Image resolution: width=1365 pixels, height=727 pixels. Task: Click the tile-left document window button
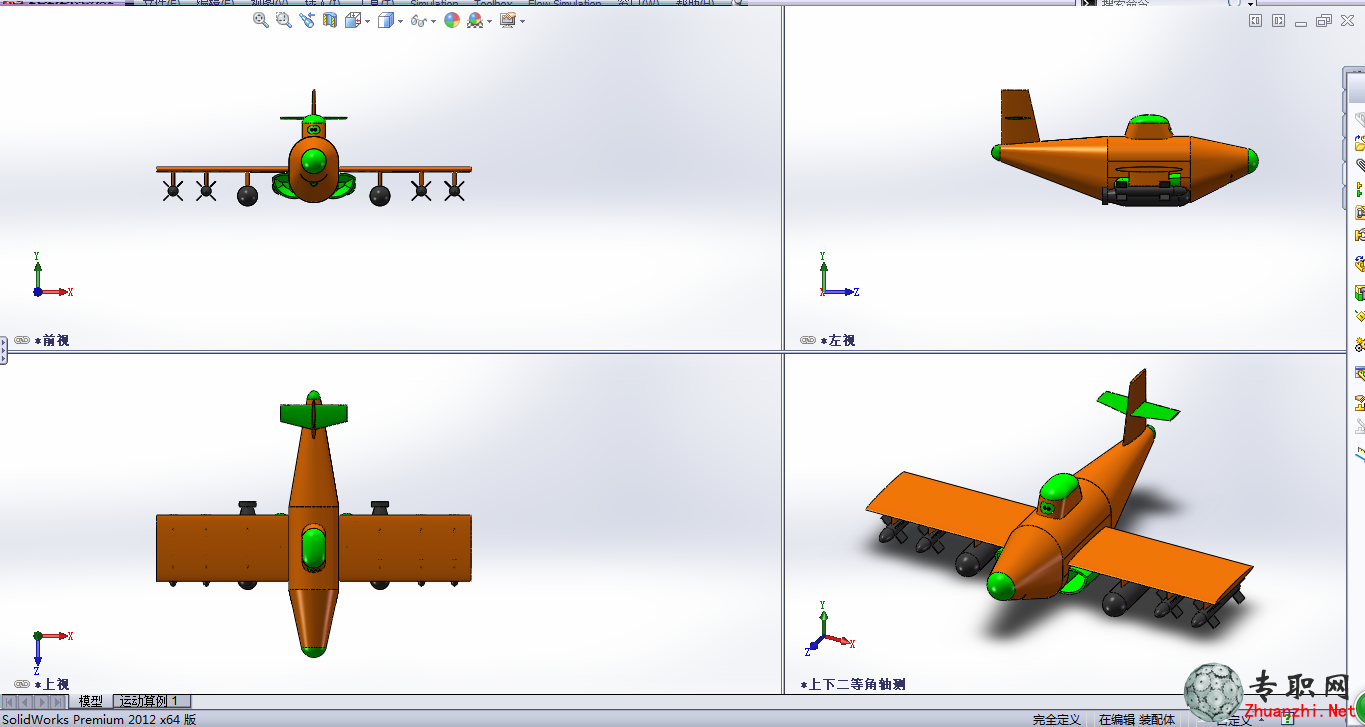[1256, 20]
